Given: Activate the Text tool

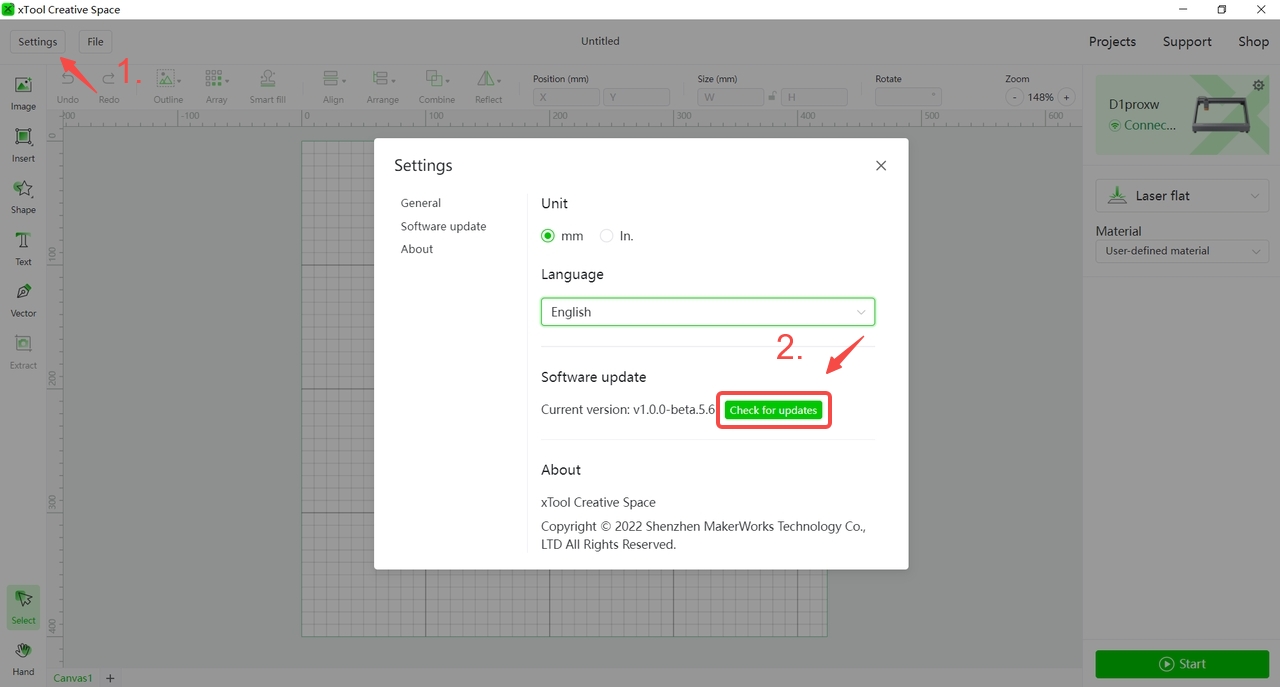Looking at the screenshot, I should [23, 248].
